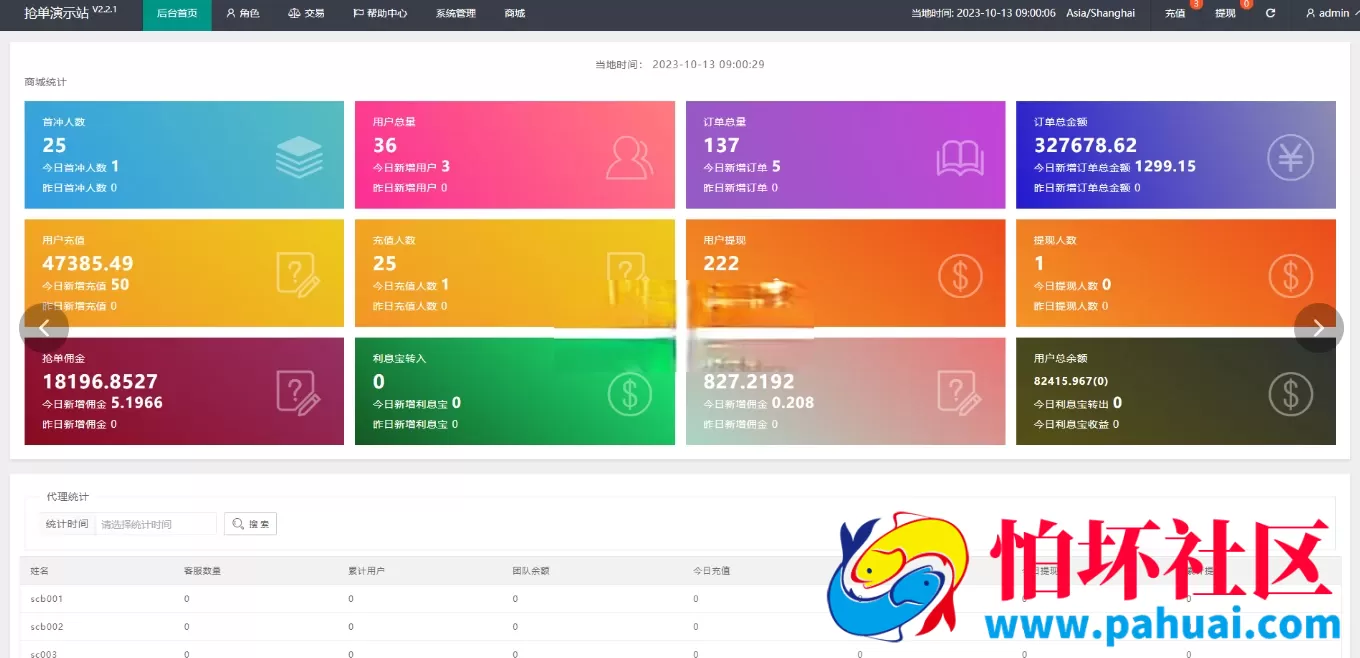Open the 帮助中心 menu item
This screenshot has width=1360, height=658.
tap(380, 14)
